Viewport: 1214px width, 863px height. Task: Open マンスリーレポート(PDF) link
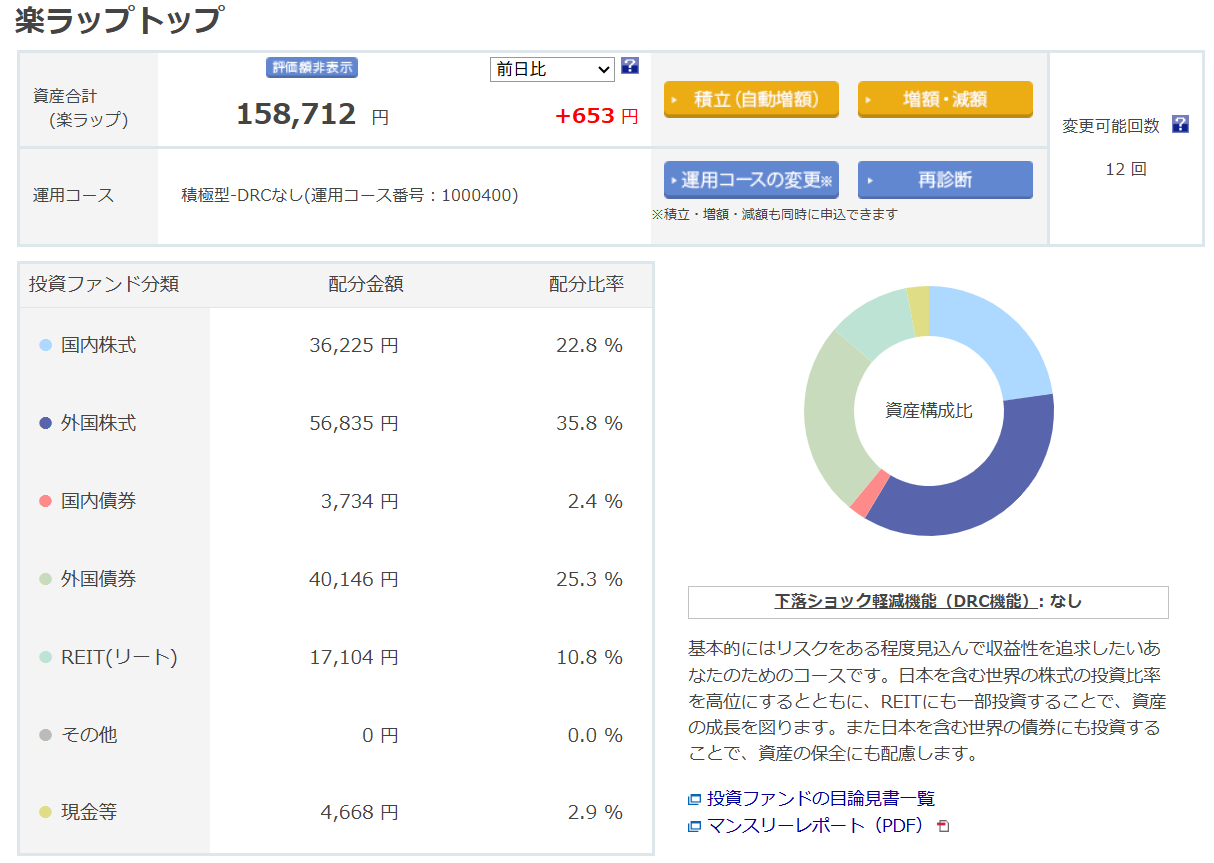pos(815,826)
